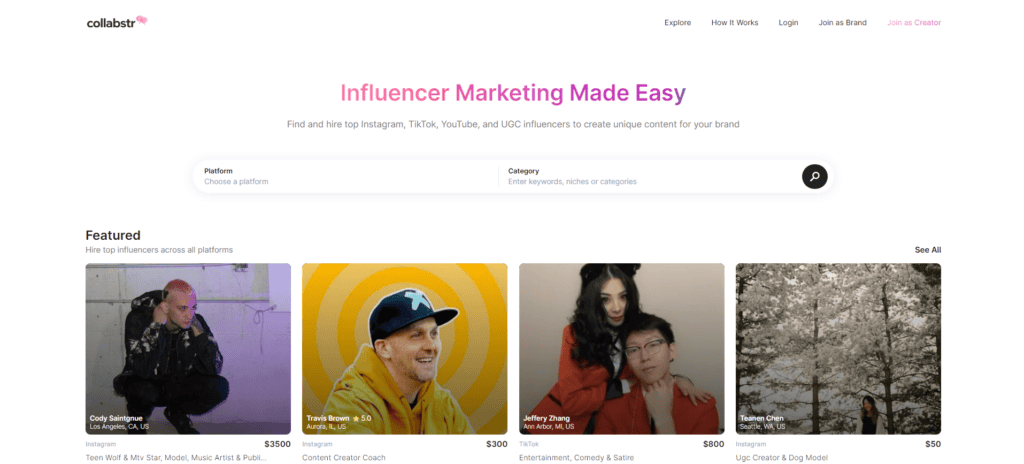Go to How It Works page

point(734,22)
